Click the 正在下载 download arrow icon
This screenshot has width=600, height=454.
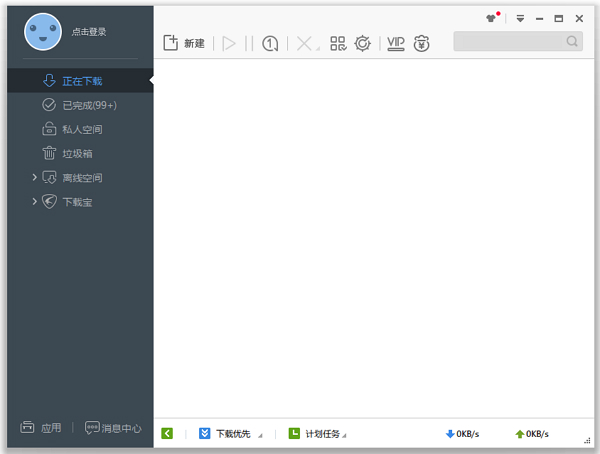coord(49,80)
